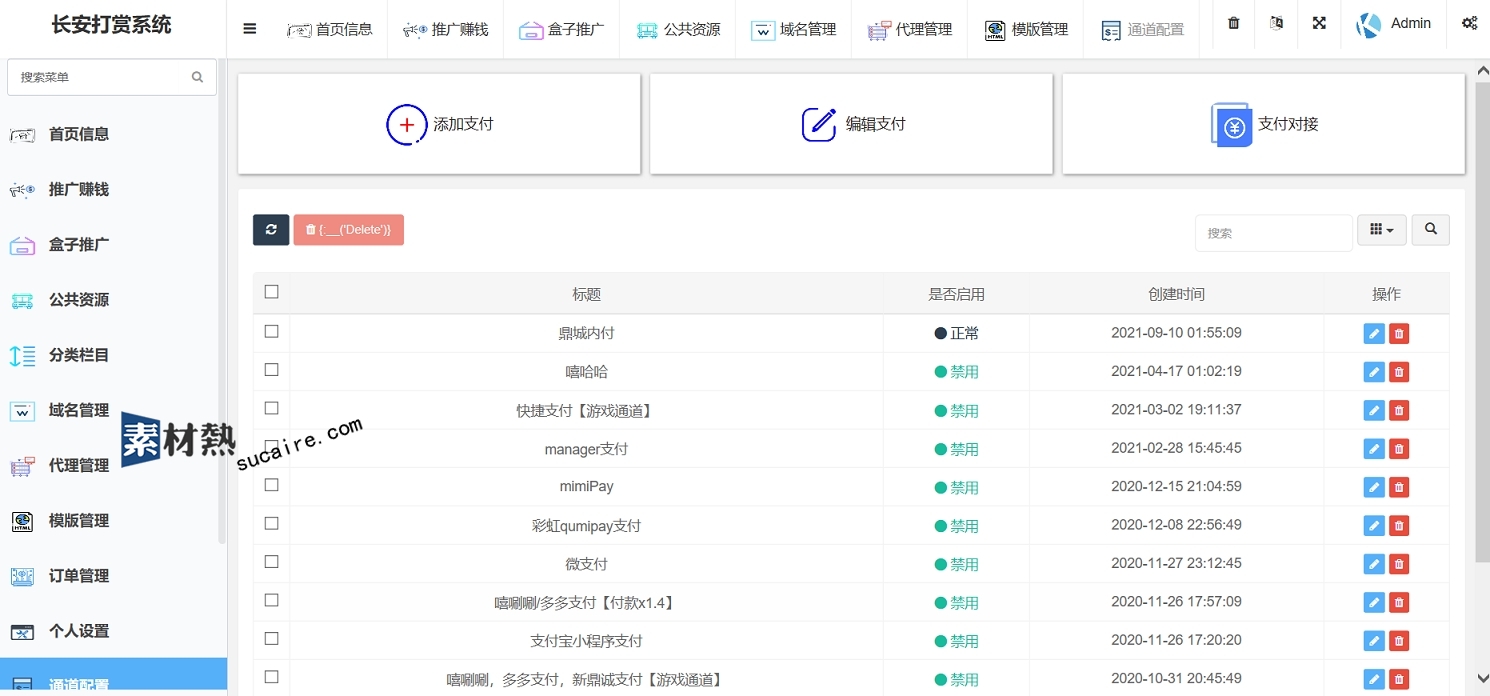Delete the mimiPay row

(x=1399, y=487)
